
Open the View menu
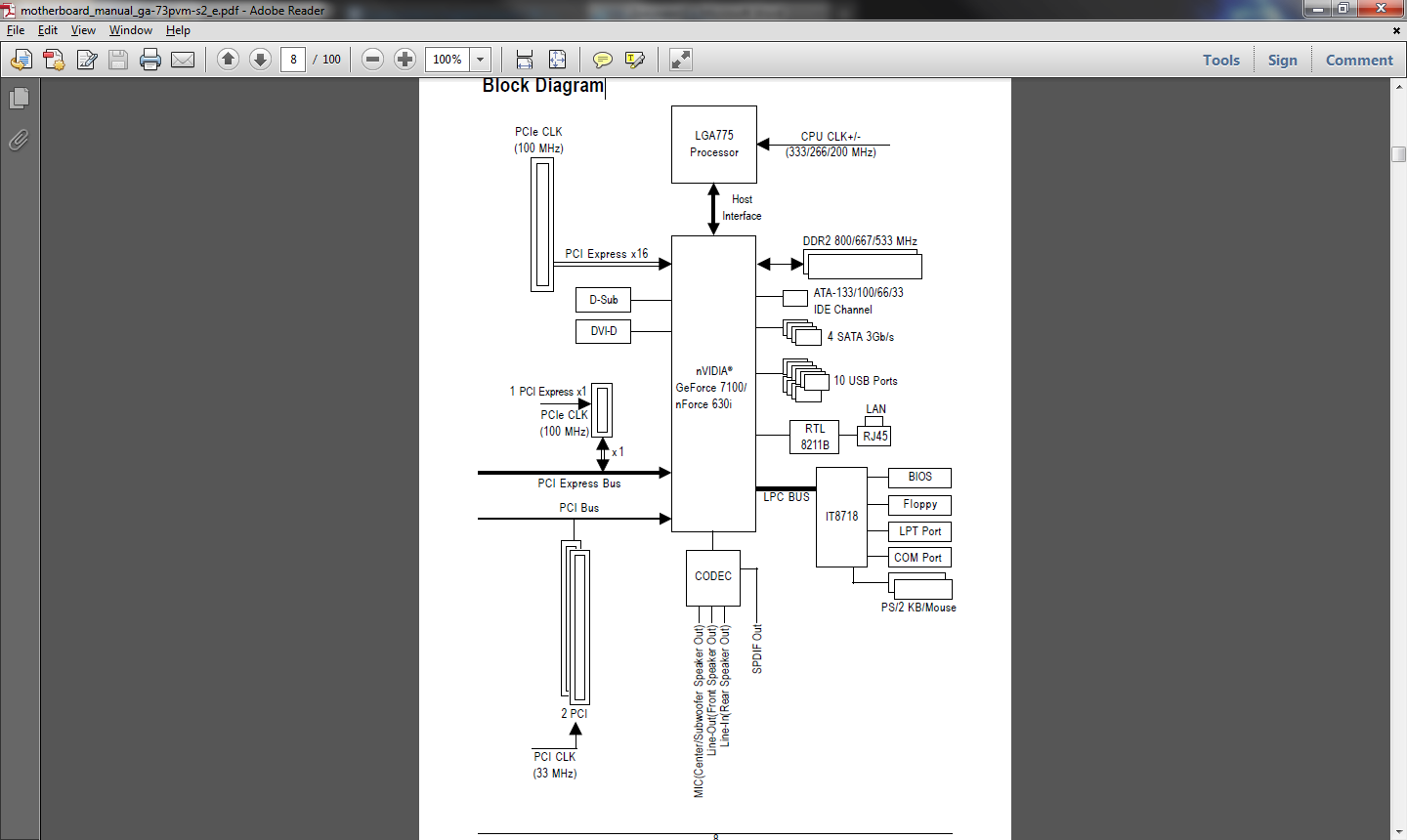(x=83, y=30)
